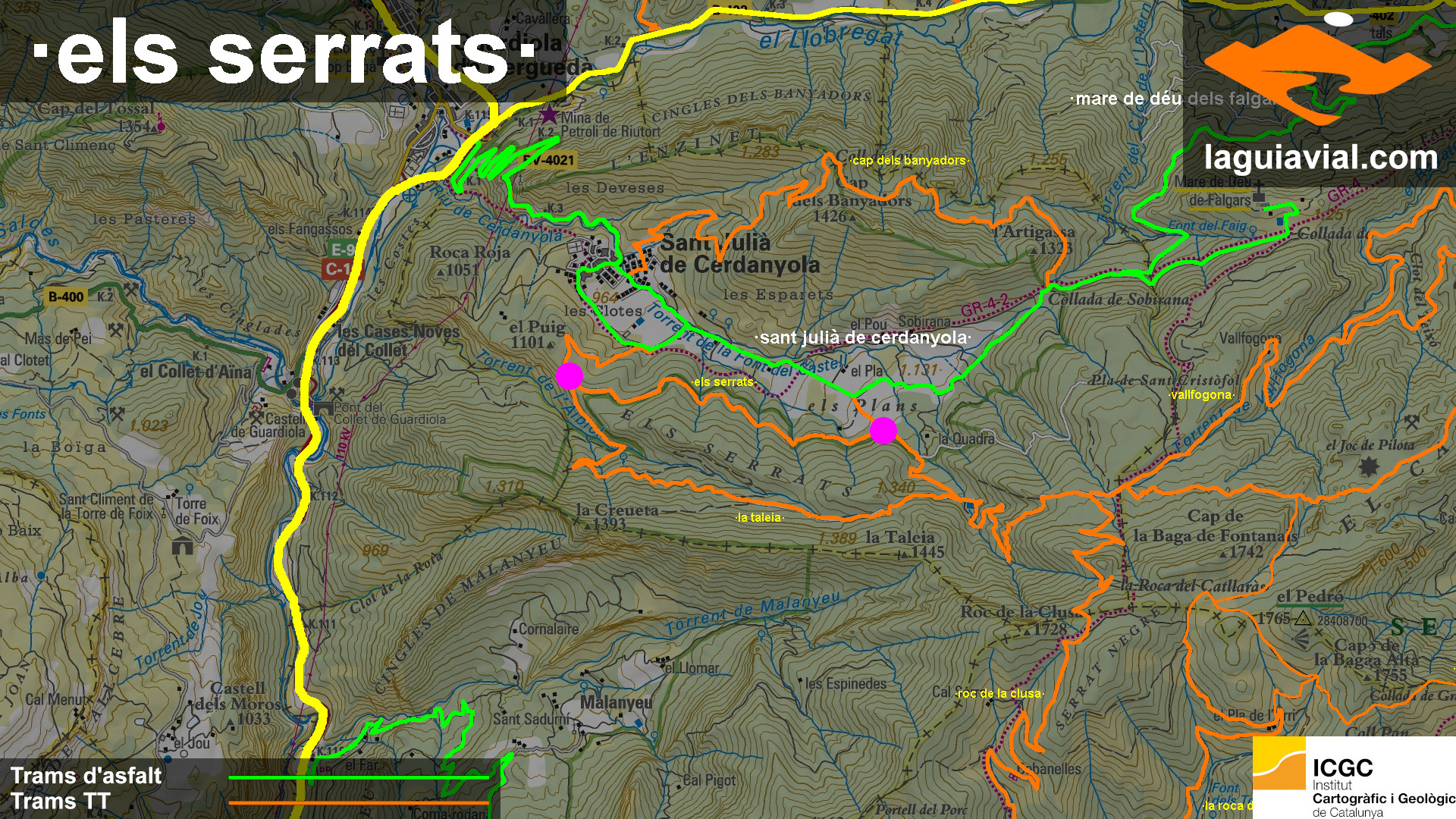The height and width of the screenshot is (819, 1456).
Task: Select the purple star at Mina de Petroli
Action: 548,116
